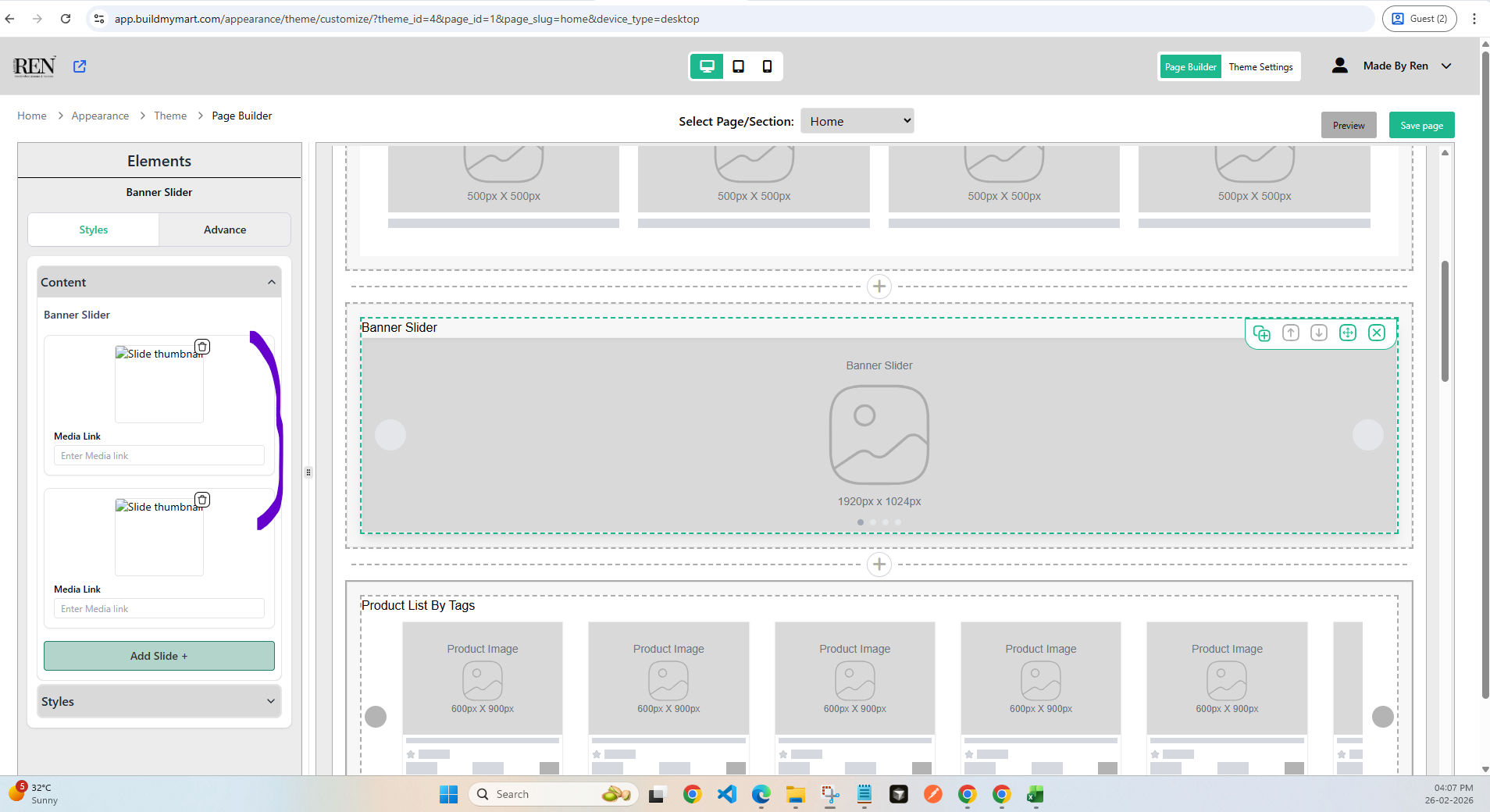Show previous products in tag list
This screenshot has height=812, width=1490.
376,717
